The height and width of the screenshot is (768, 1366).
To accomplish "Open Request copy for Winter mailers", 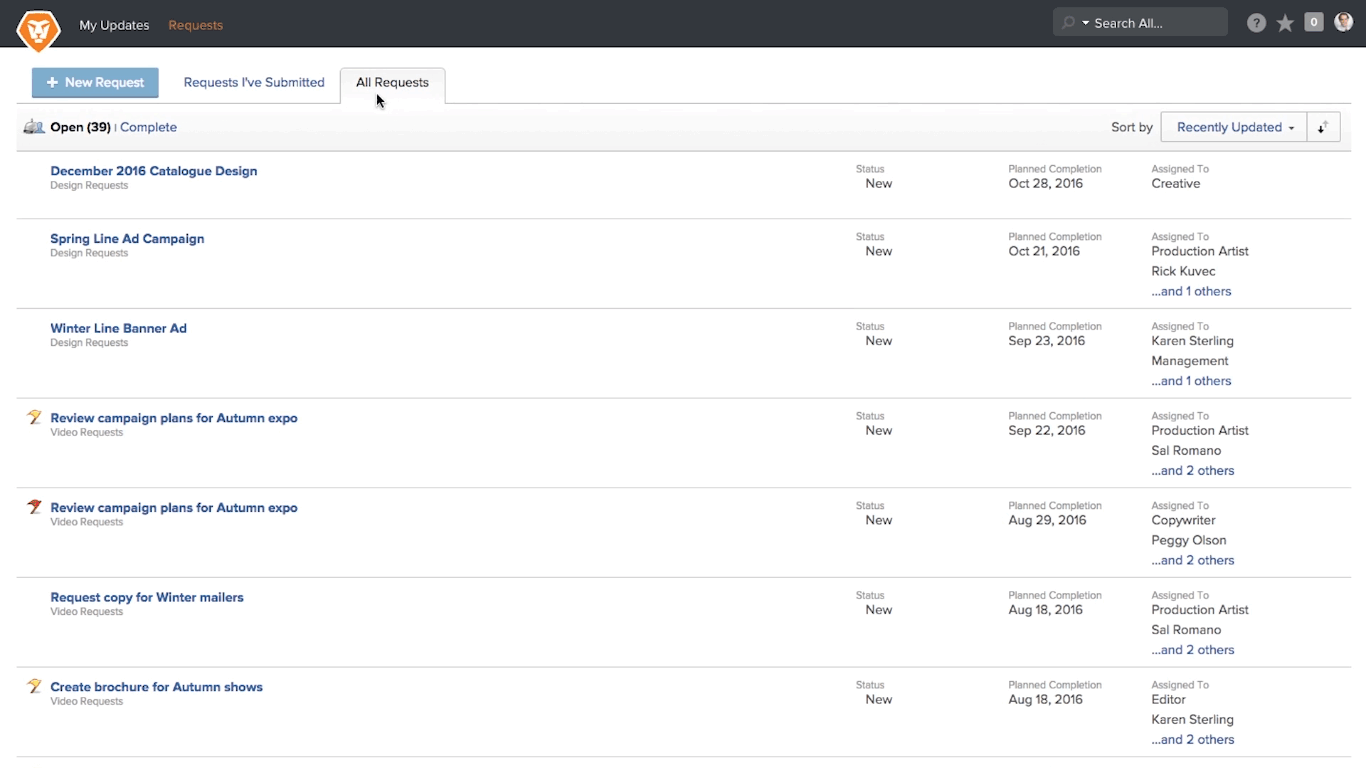I will click(x=147, y=597).
